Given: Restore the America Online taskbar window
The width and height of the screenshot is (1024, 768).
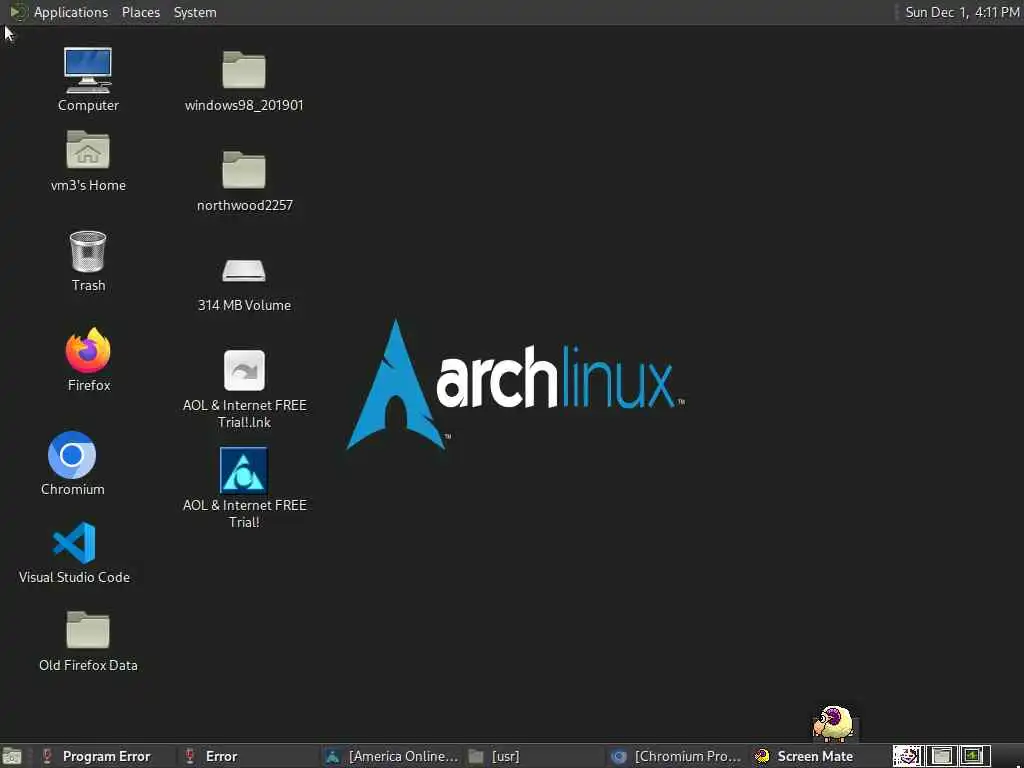Looking at the screenshot, I should point(392,756).
